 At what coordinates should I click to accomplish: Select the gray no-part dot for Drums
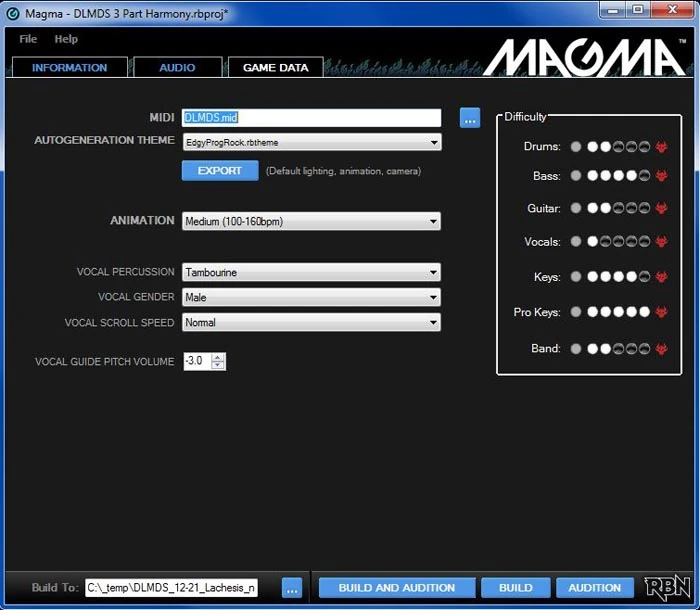point(576,146)
